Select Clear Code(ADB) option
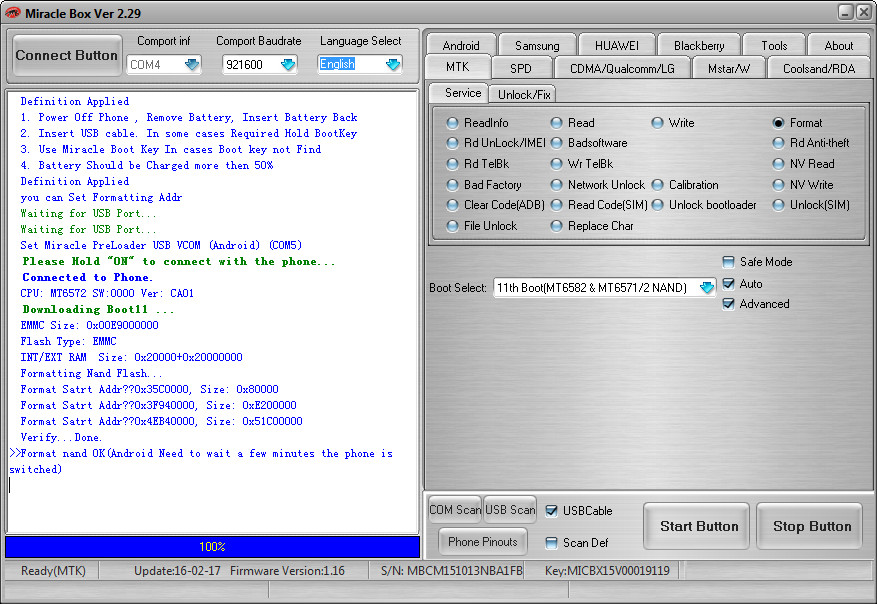Image resolution: width=877 pixels, height=604 pixels. point(496,205)
